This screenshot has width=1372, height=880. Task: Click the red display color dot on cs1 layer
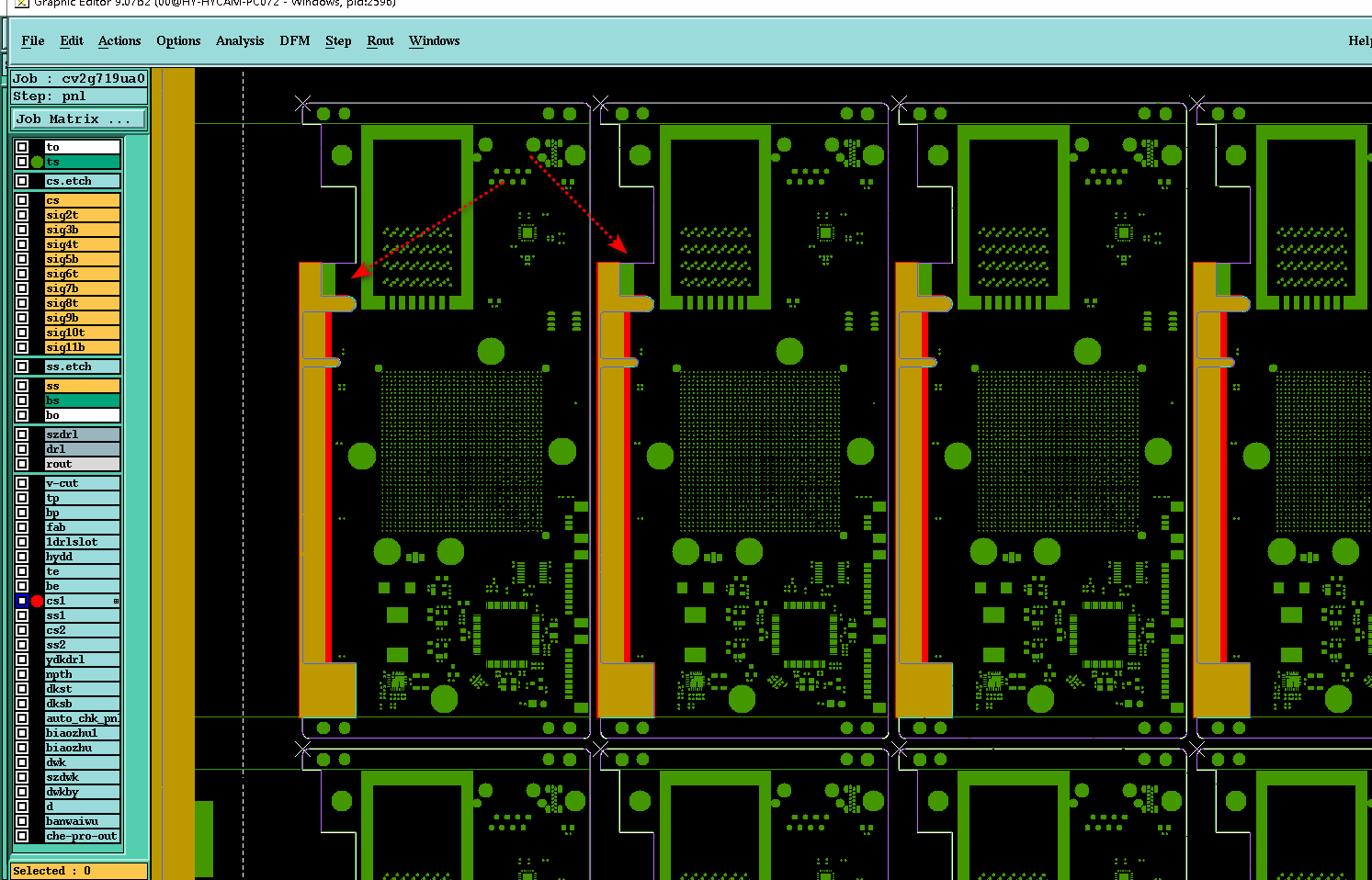37,601
